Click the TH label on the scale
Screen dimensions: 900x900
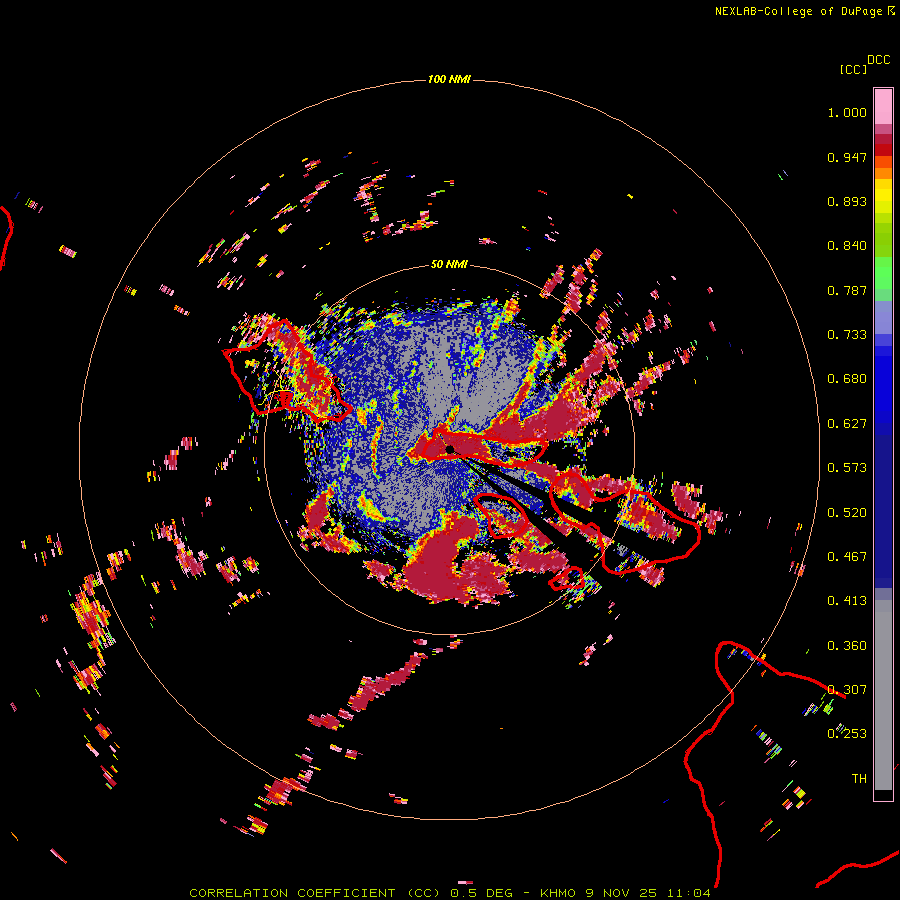(x=859, y=779)
